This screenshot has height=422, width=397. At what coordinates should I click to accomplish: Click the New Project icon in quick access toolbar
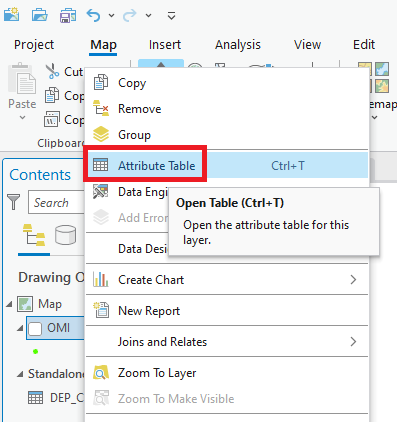(11, 15)
